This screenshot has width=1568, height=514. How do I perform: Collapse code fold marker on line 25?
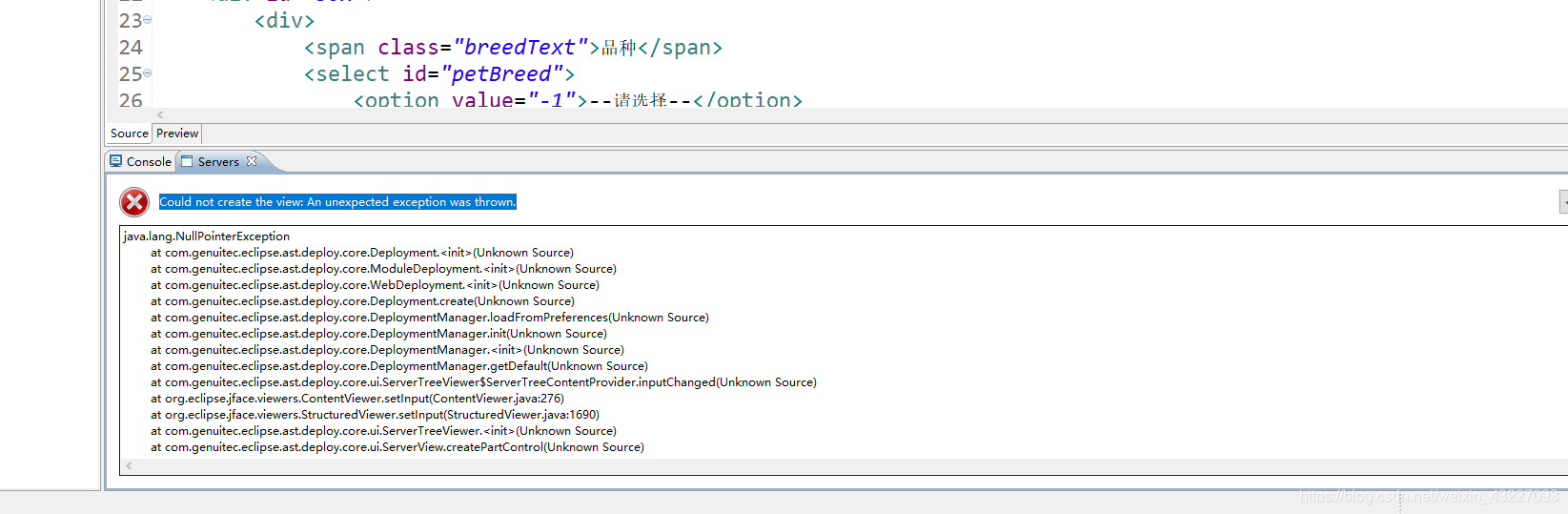tap(147, 73)
